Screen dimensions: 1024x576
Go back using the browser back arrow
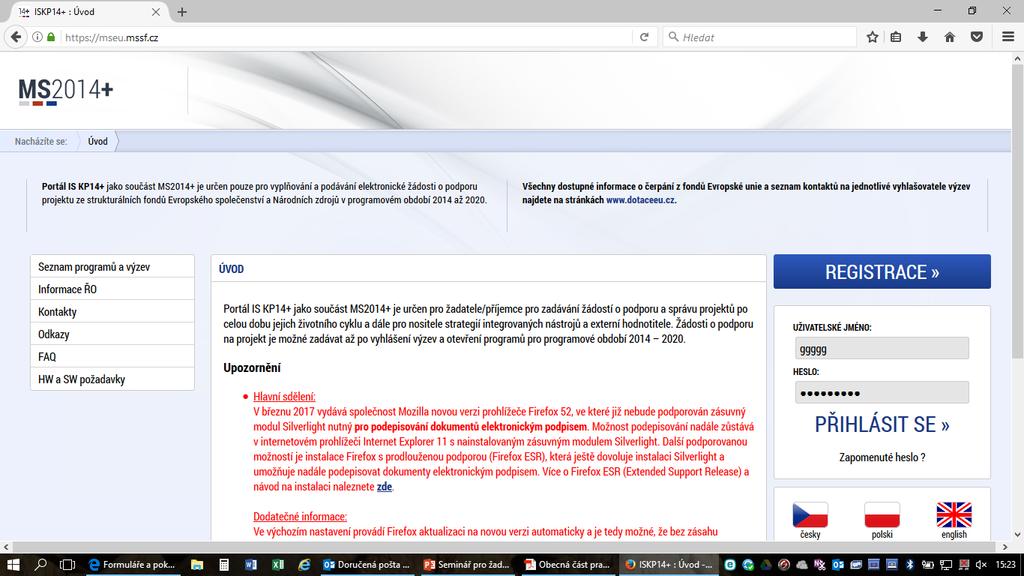[x=16, y=37]
